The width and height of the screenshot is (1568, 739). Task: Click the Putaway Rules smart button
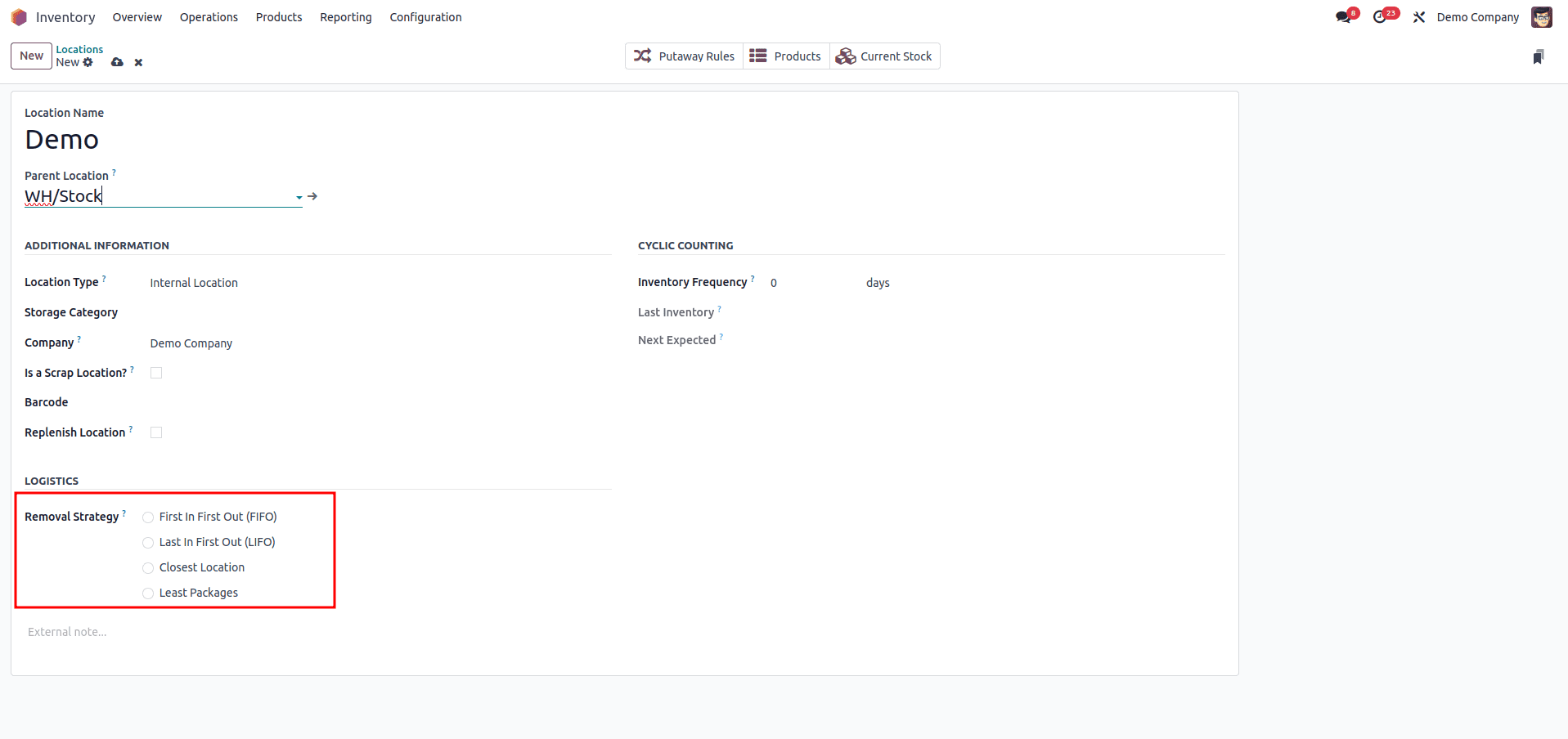(684, 56)
